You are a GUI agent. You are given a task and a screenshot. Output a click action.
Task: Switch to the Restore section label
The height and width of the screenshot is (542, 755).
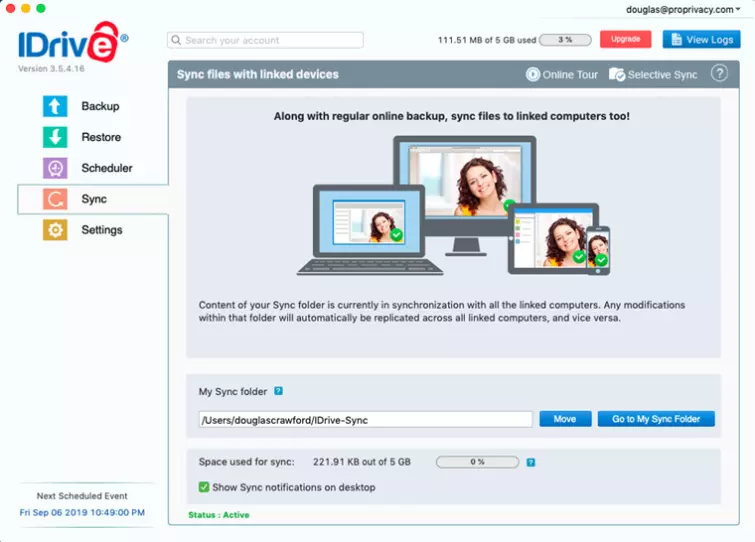pyautogui.click(x=101, y=137)
